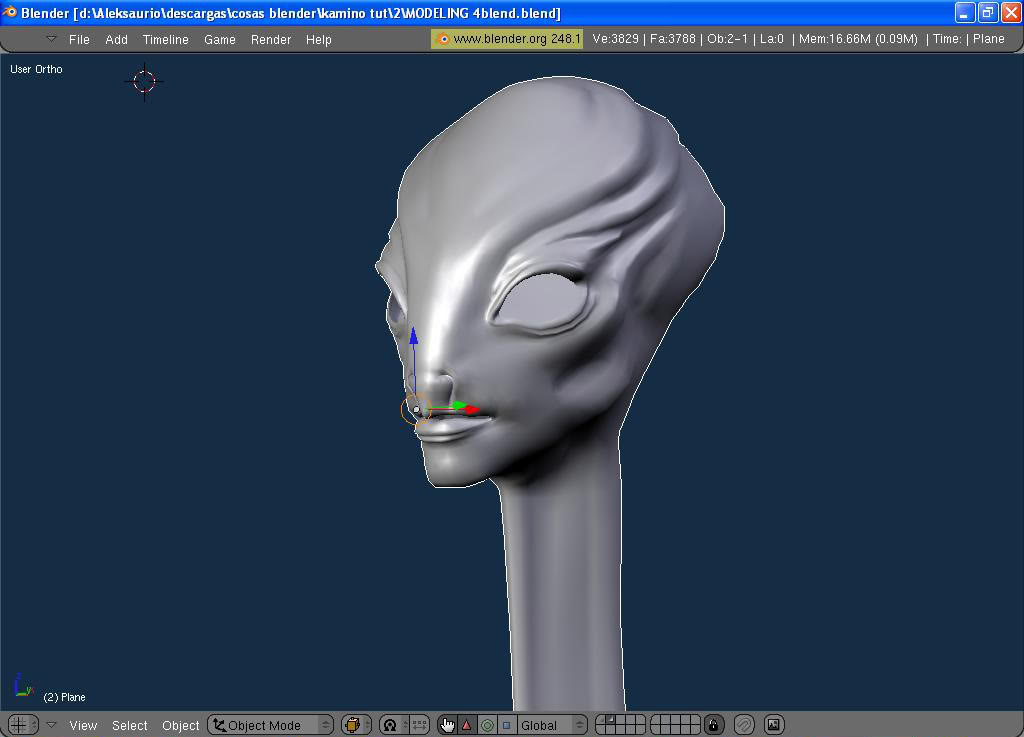
Task: Select the scale manipulator square icon
Action: 506,725
